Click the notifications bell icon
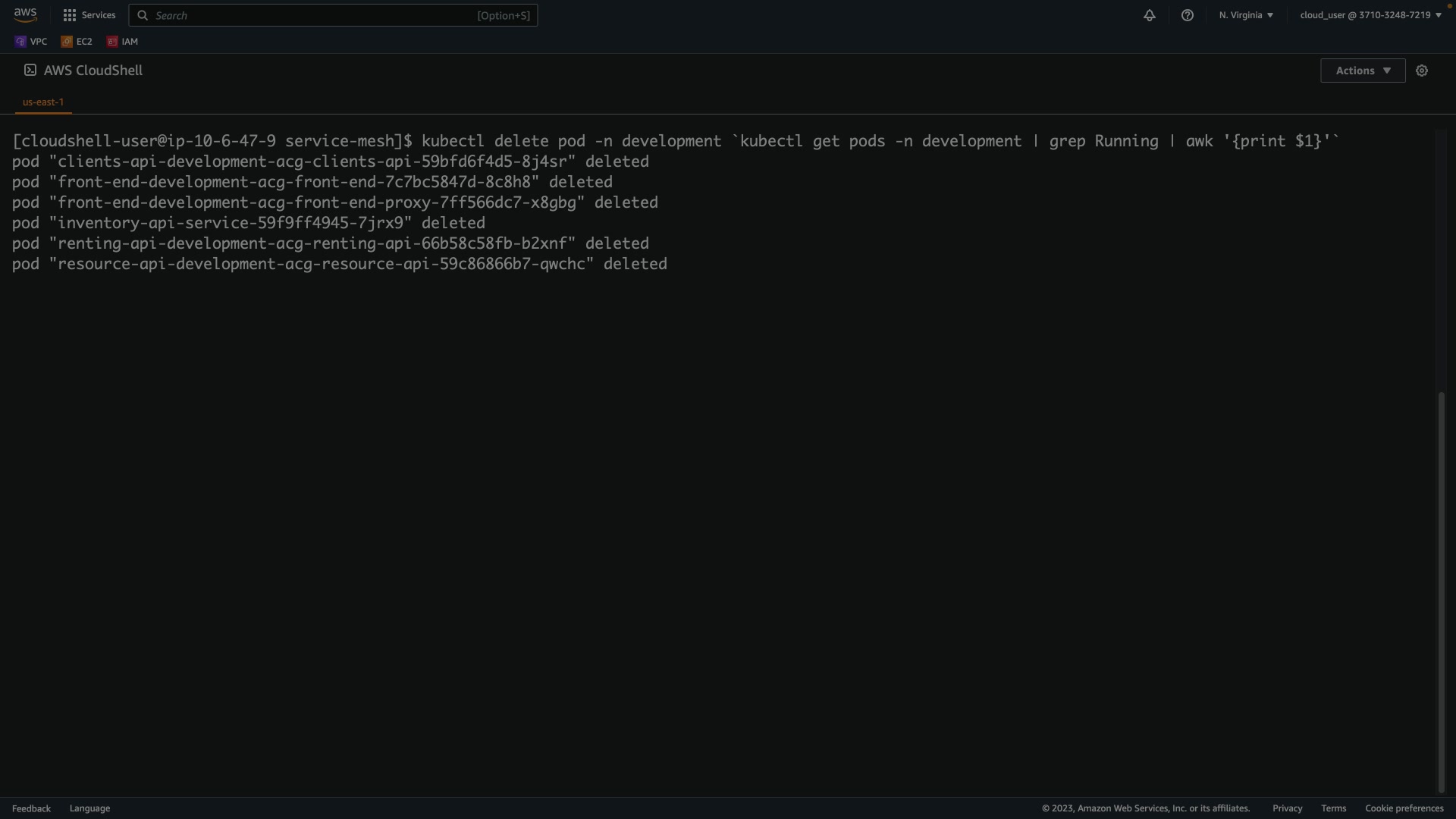This screenshot has width=1456, height=819. [x=1150, y=15]
